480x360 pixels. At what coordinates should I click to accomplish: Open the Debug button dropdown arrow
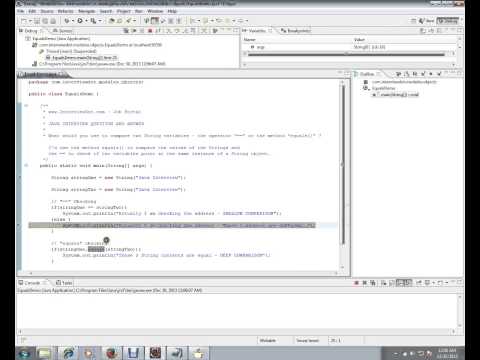[x=73, y=21]
